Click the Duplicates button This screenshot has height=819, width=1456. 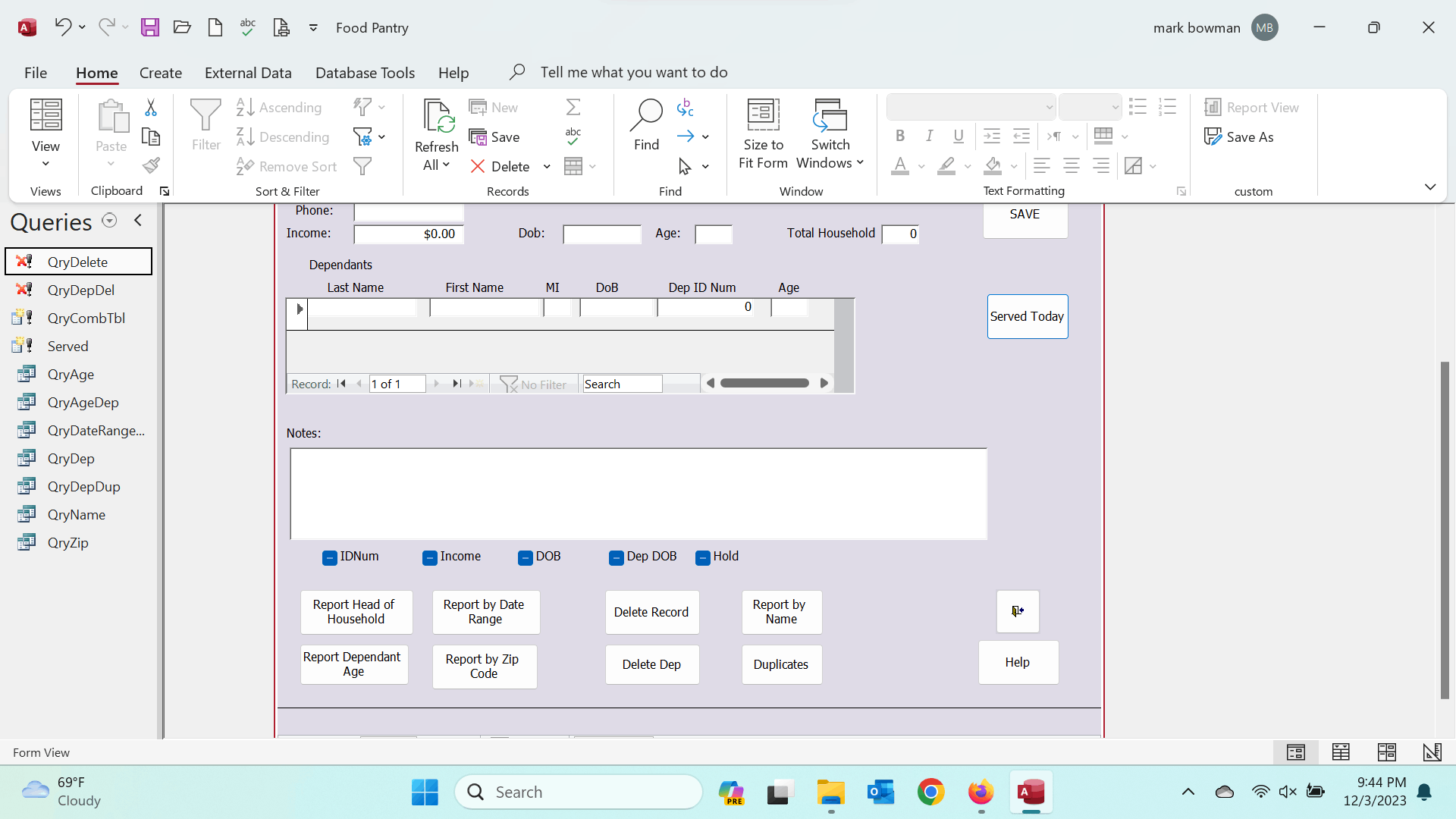click(781, 664)
